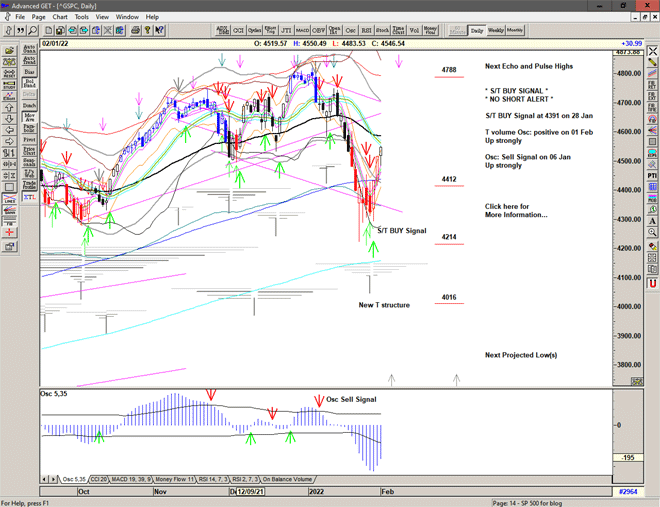Open the Chart menu
Screen dimensions: 660x507
(60, 17)
